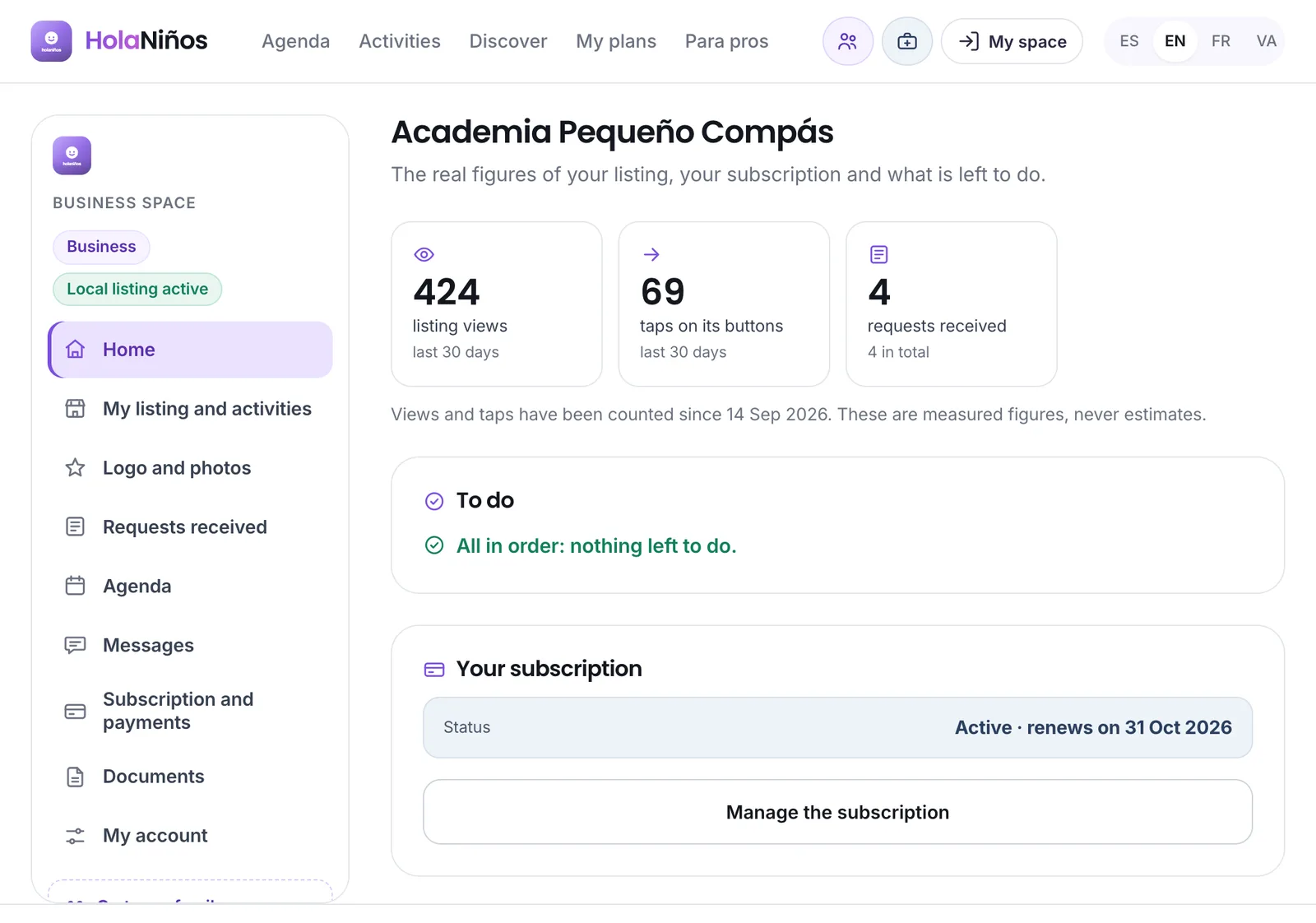Open Subscription and payments in sidebar
This screenshot has width=1316, height=923.
tap(191, 711)
